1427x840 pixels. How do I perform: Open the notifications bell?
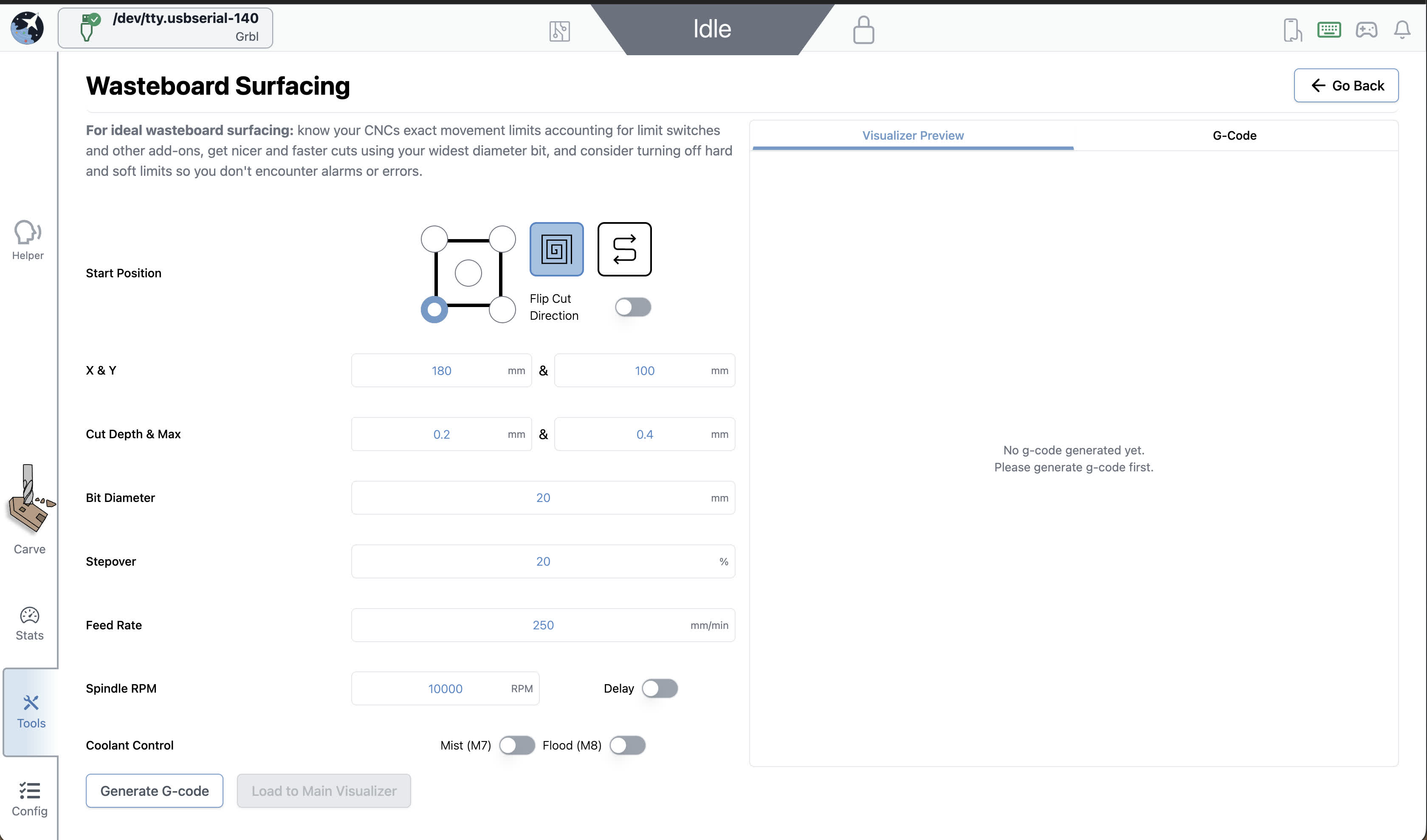tap(1402, 29)
